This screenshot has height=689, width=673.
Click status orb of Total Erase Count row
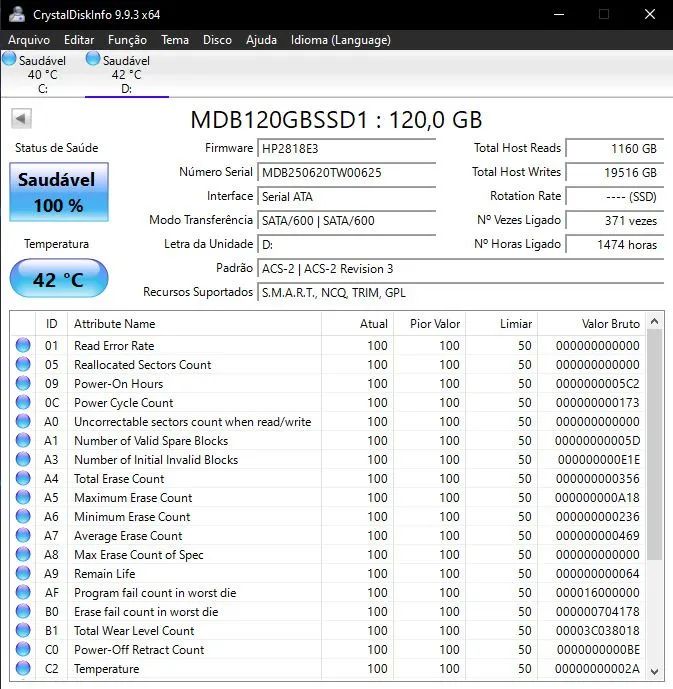point(23,479)
